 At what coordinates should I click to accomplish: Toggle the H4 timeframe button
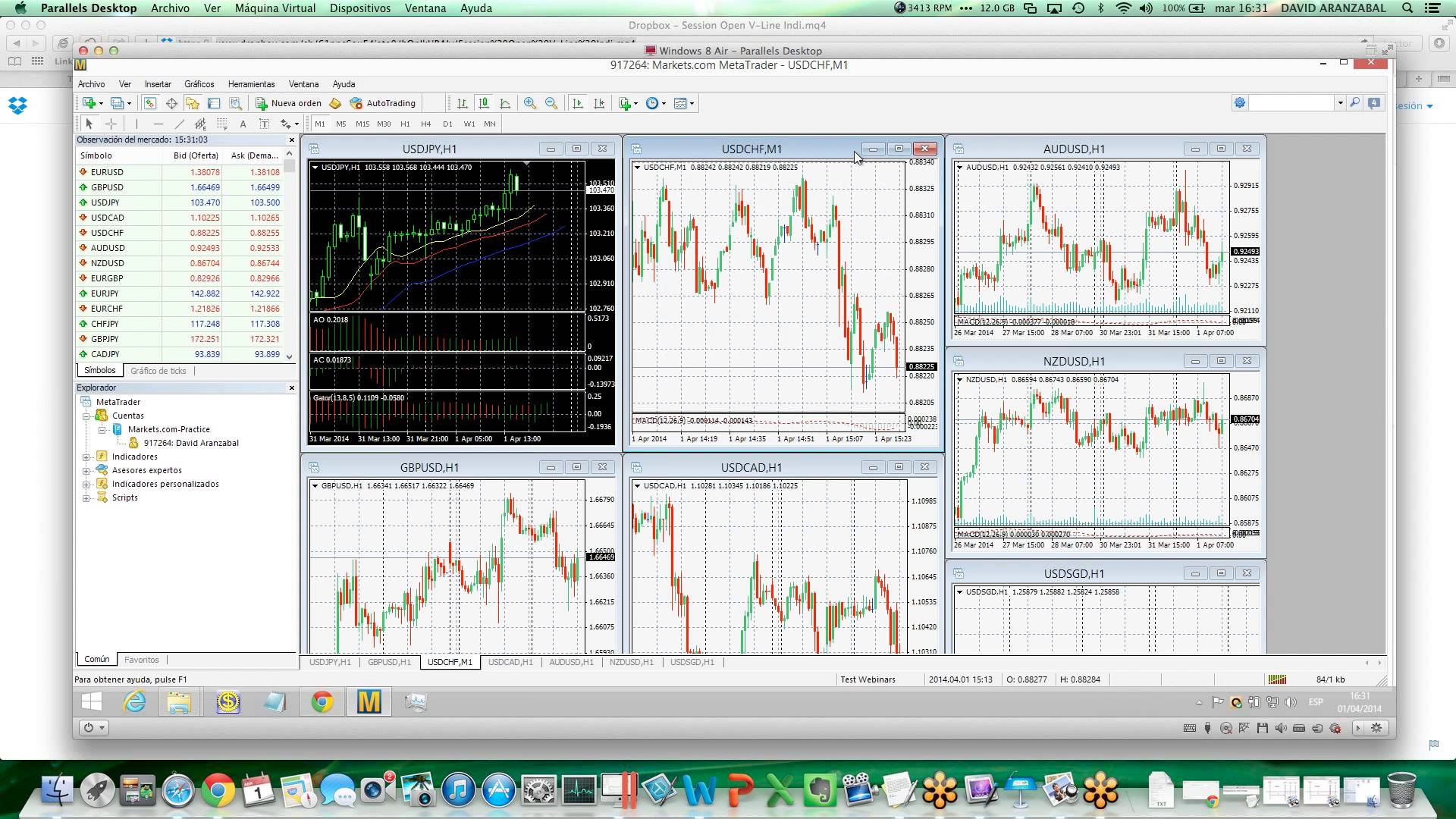(x=425, y=124)
